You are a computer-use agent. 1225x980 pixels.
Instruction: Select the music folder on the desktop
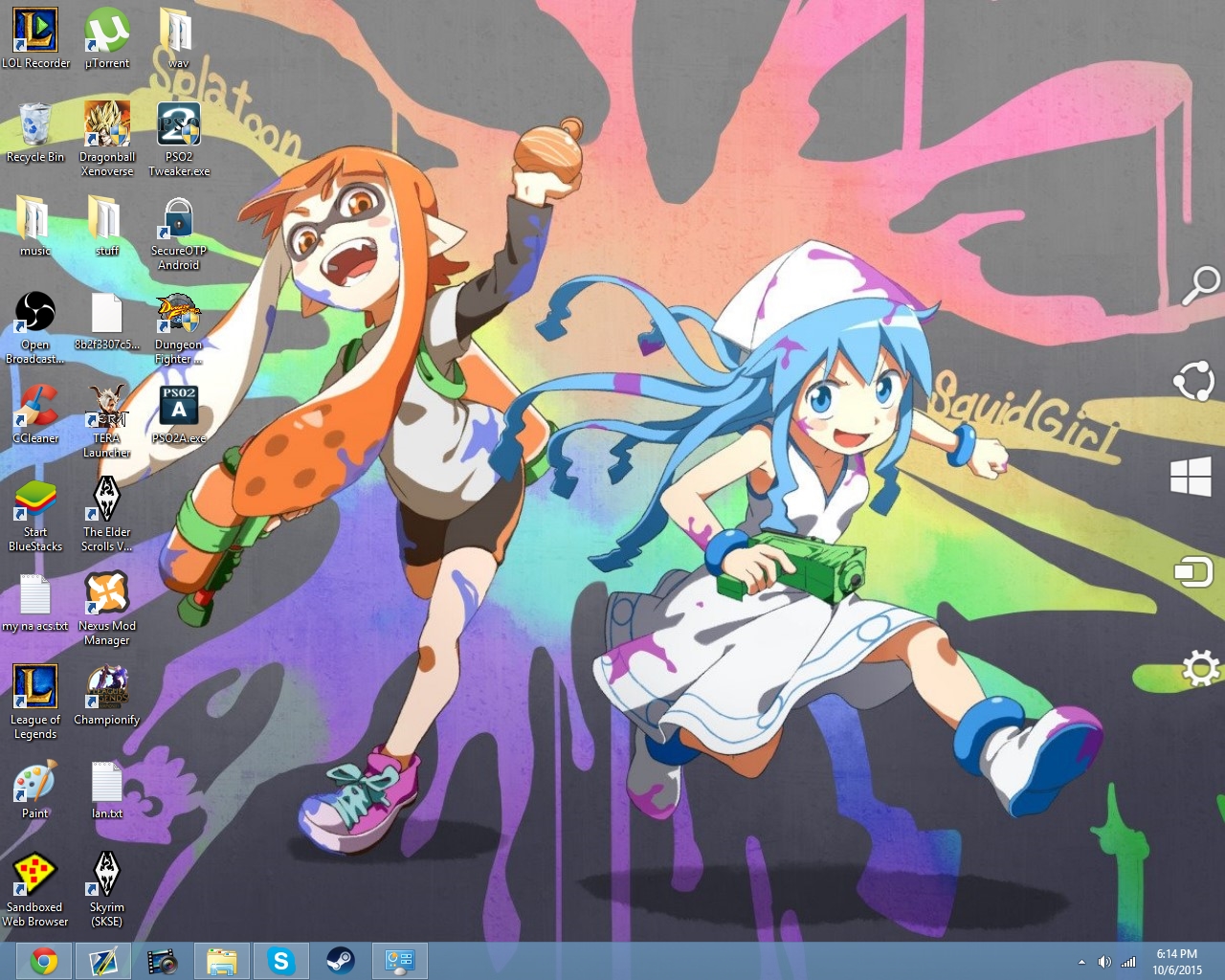[35, 226]
